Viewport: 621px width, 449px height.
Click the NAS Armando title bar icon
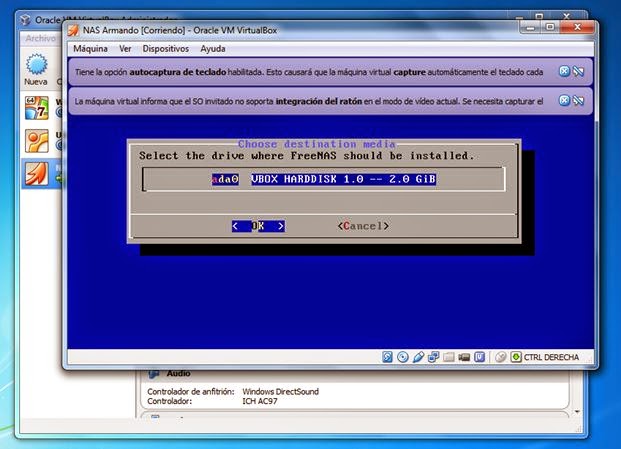[73, 30]
